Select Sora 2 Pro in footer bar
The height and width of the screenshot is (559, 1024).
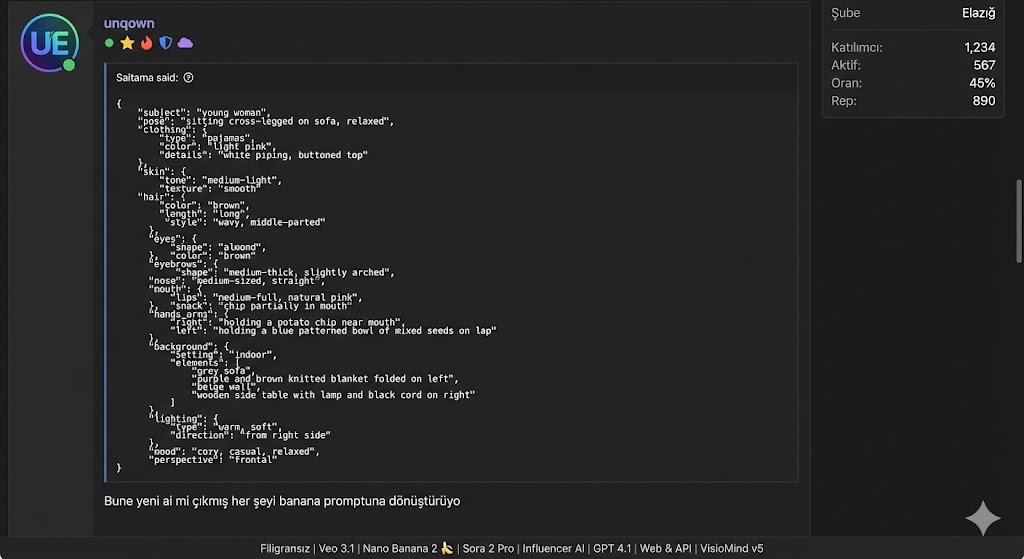click(x=488, y=549)
